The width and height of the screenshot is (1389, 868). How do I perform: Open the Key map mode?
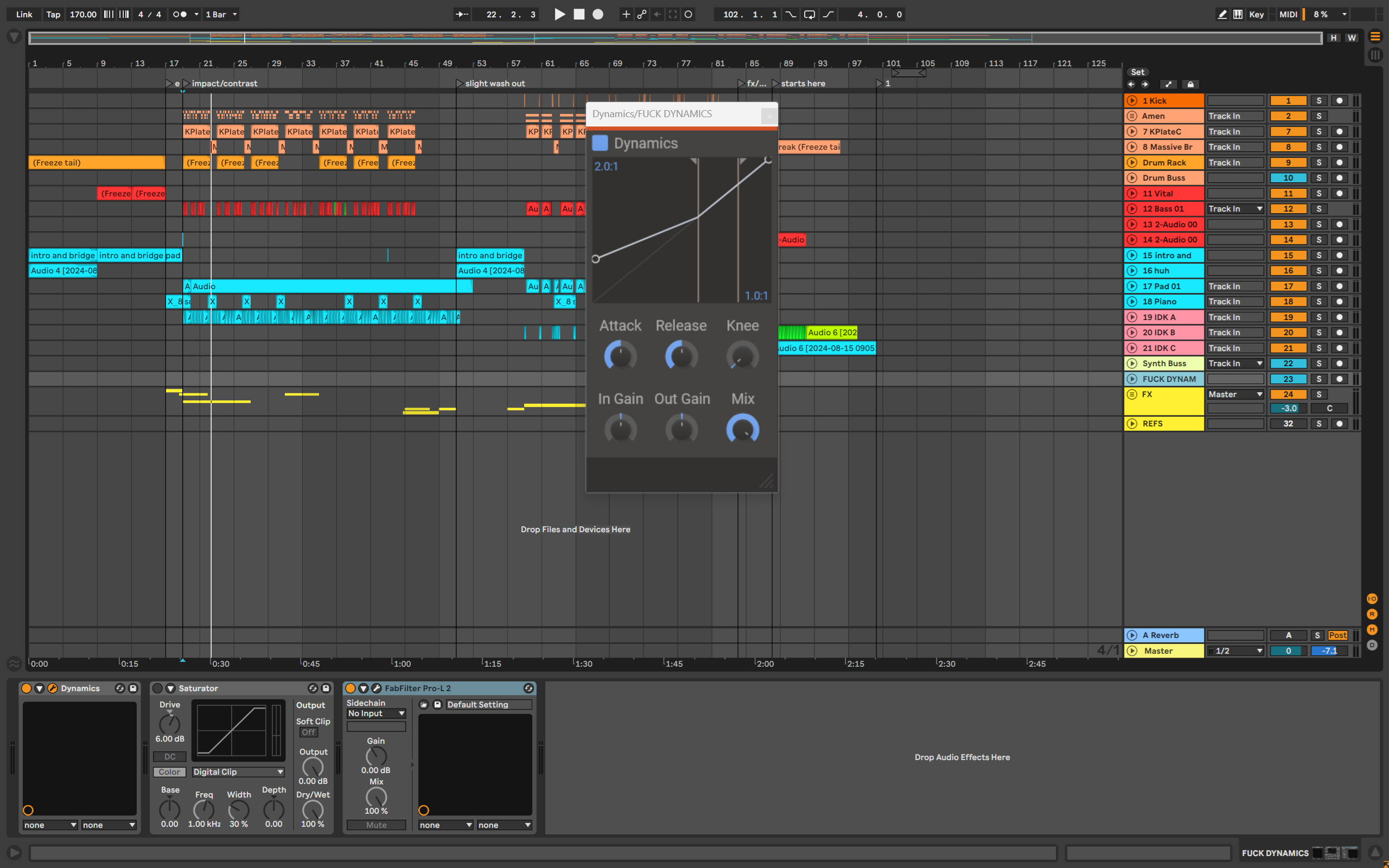point(1257,14)
